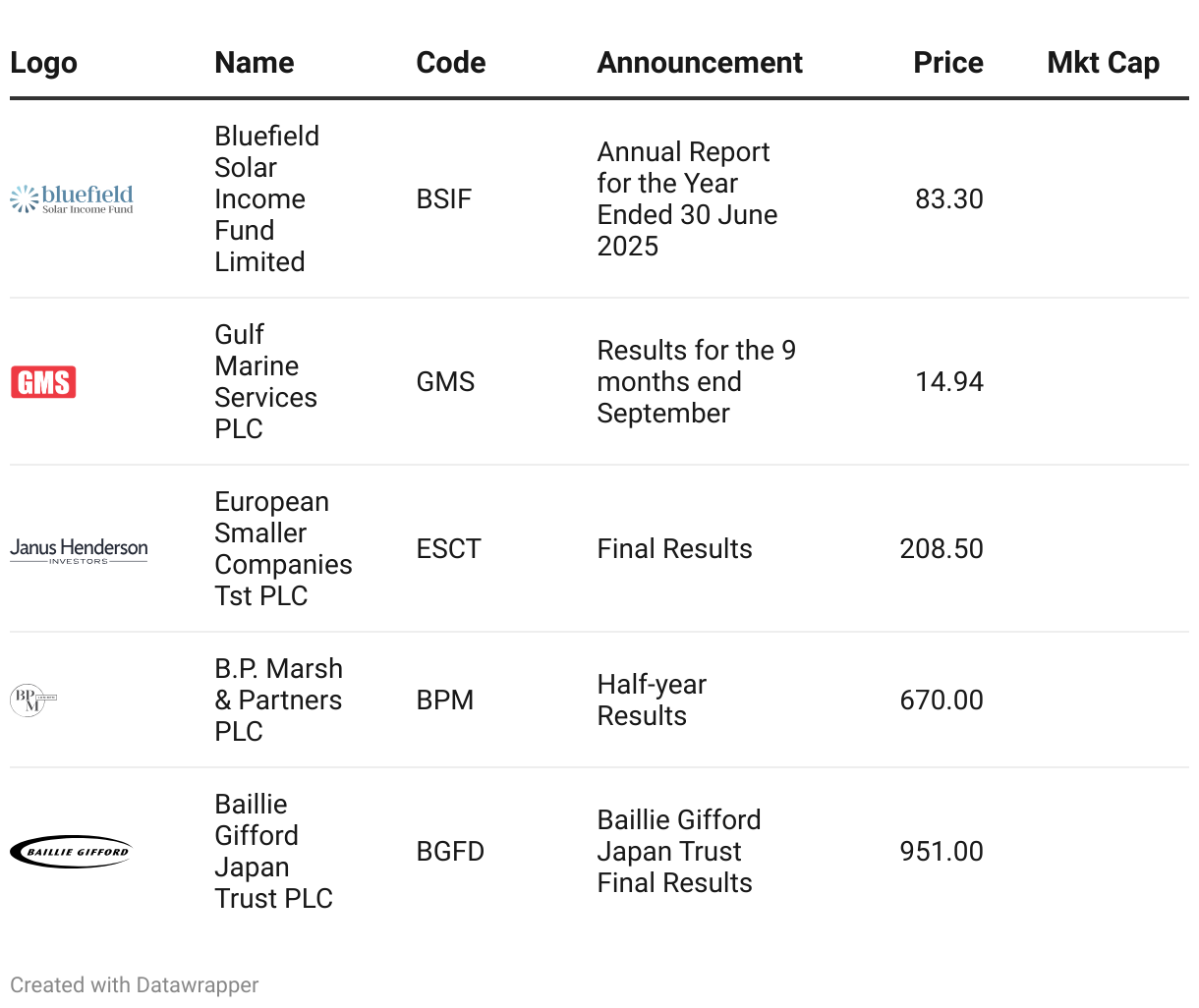Sort by the Name column header
1199x1008 pixels.
point(255,63)
